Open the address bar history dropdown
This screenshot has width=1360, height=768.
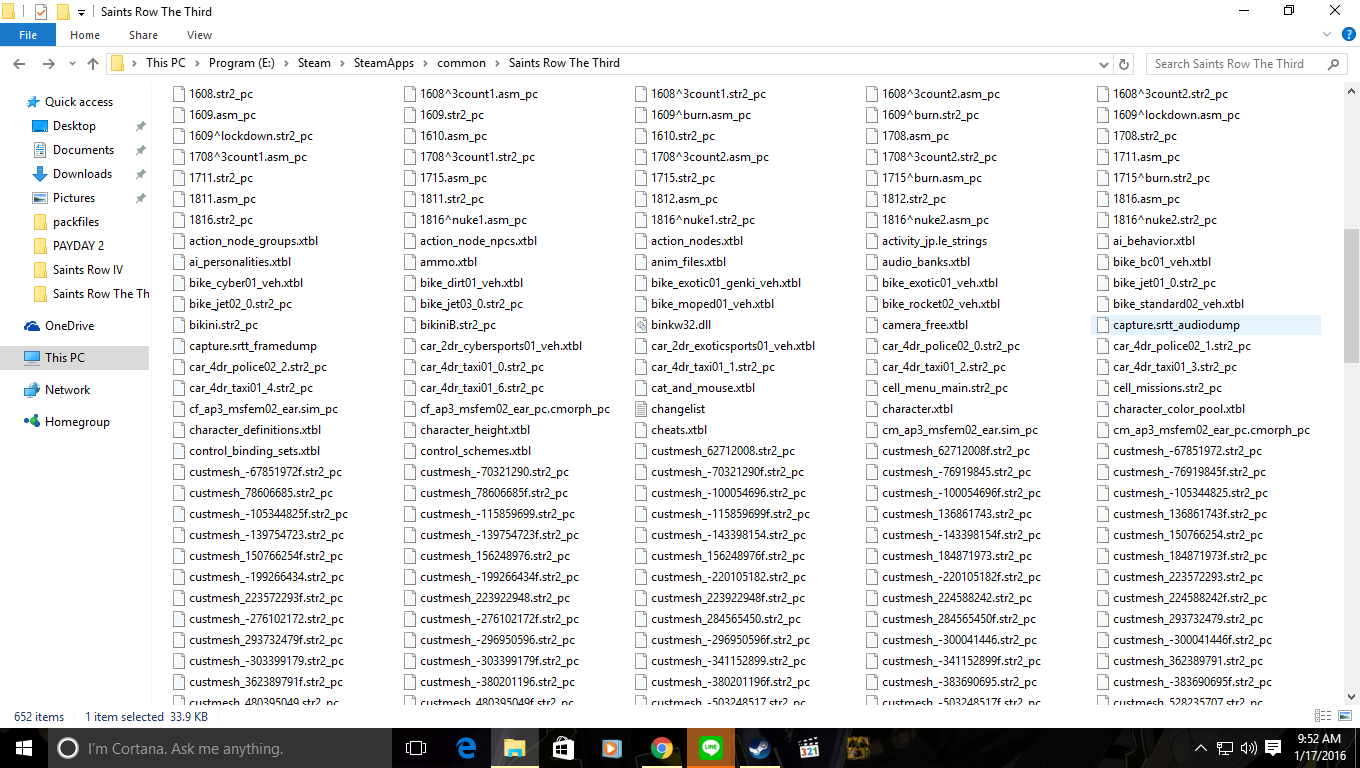(x=1102, y=63)
